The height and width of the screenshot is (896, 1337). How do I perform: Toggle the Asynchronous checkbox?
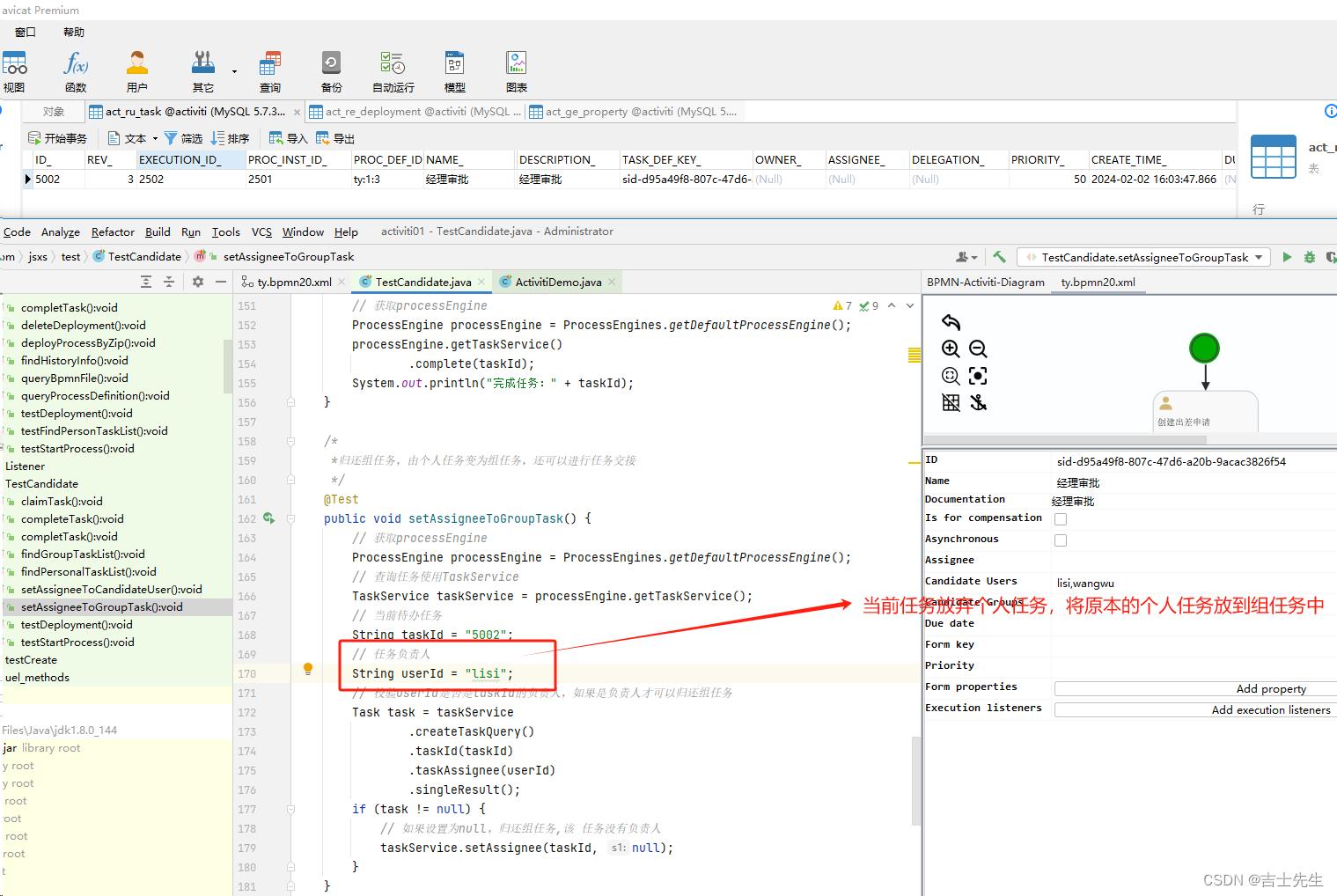coord(1061,540)
